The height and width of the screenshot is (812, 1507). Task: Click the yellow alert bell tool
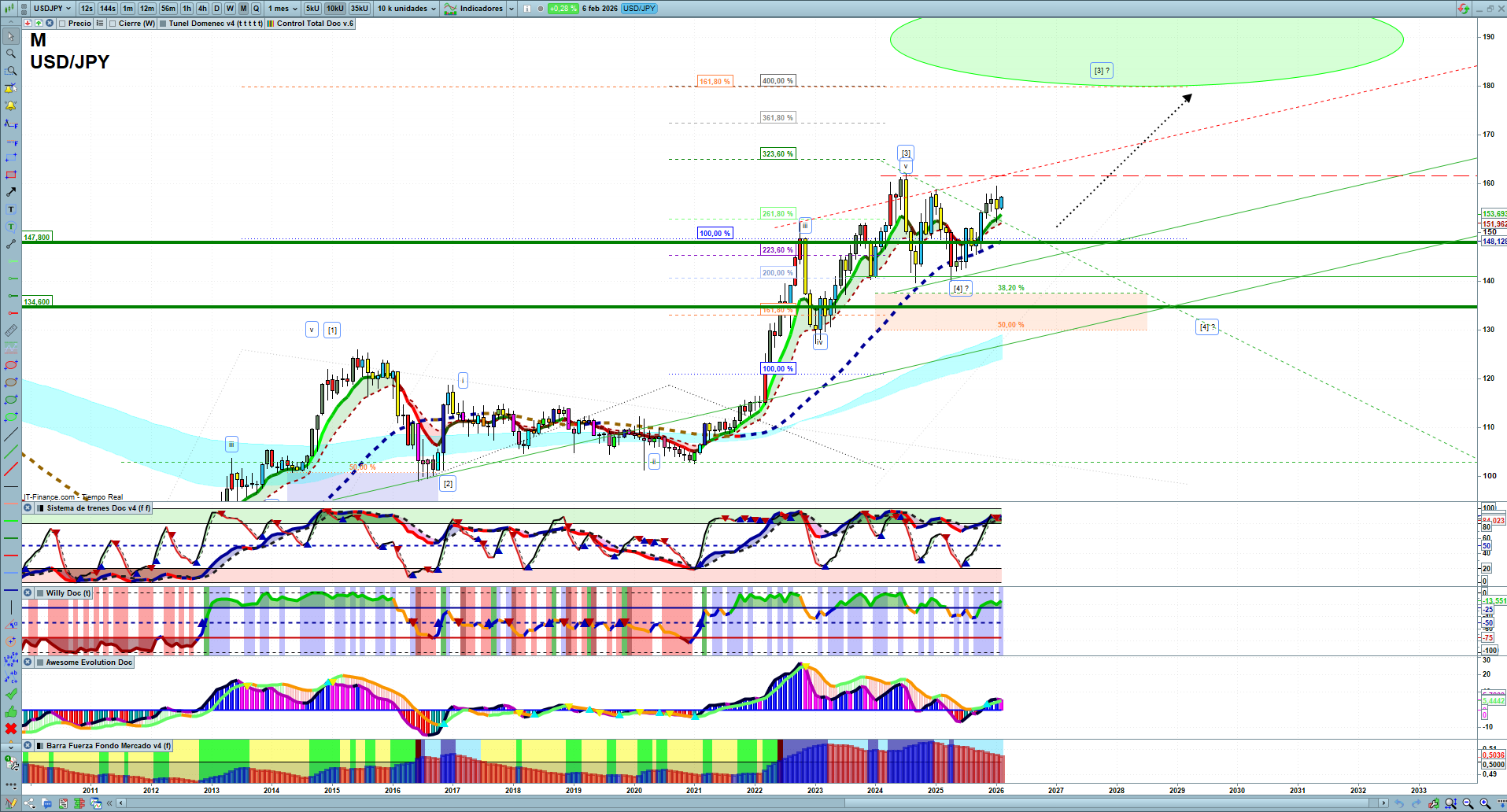coord(11,105)
